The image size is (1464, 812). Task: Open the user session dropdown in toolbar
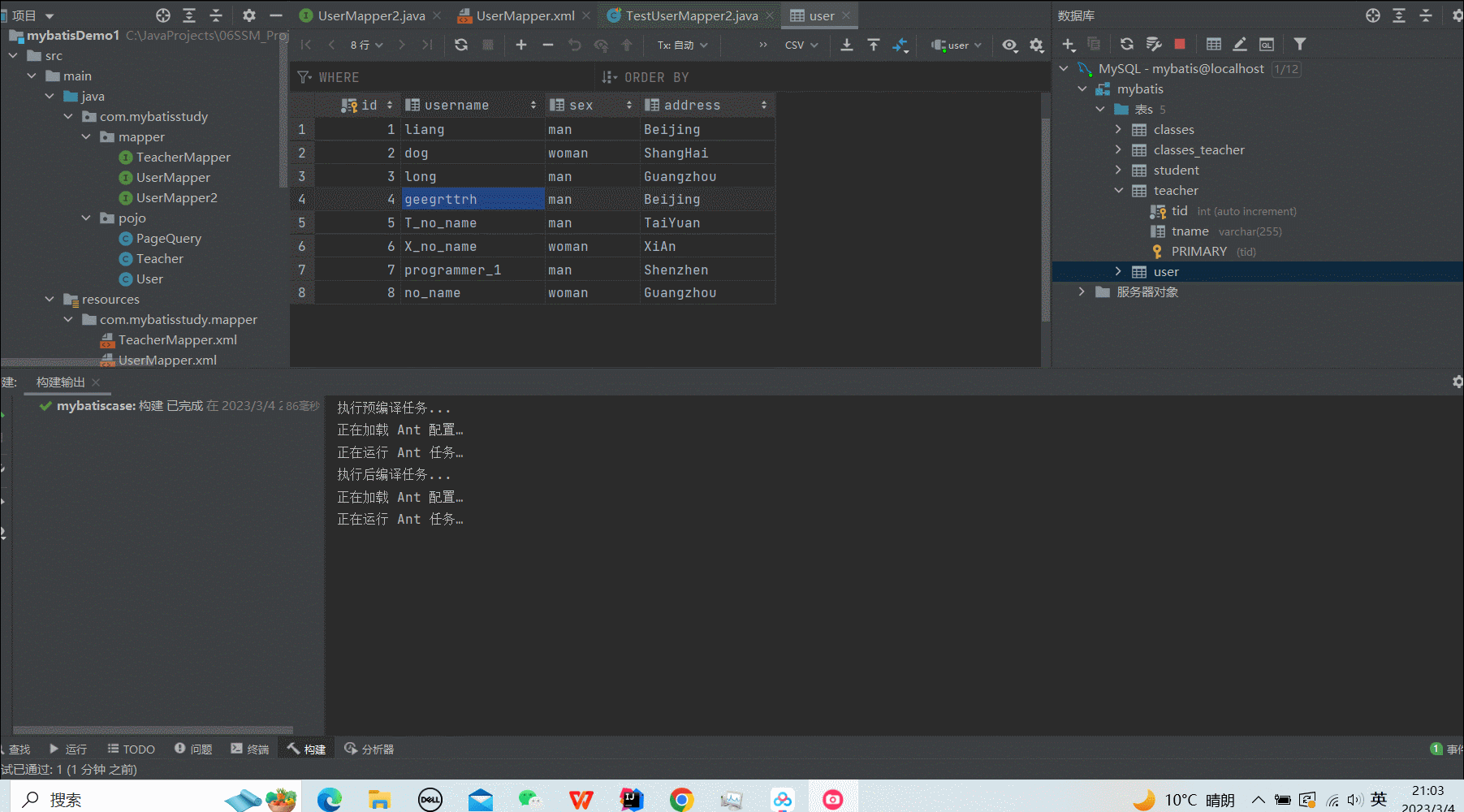pos(957,45)
